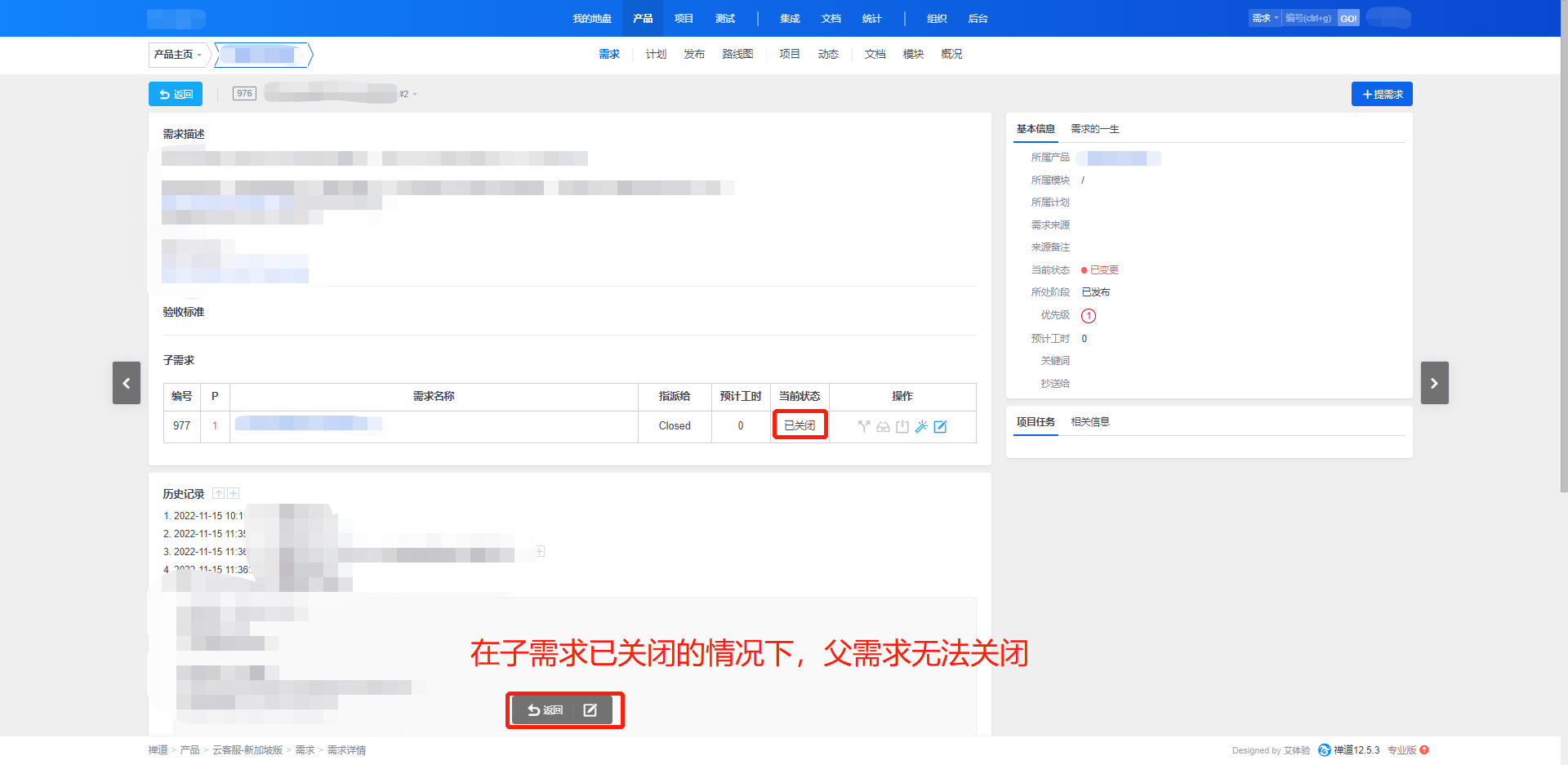Toggle history order with the up-arrow icon
1568x765 pixels.
(x=218, y=493)
